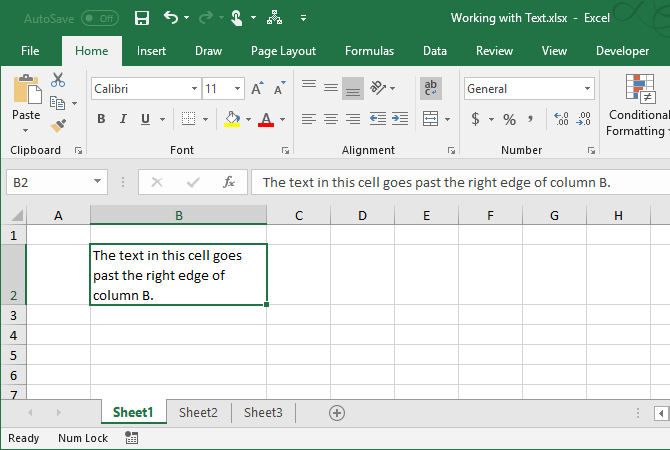This screenshot has height=450, width=670.
Task: Click the Cut scissors icon
Action: tap(57, 81)
